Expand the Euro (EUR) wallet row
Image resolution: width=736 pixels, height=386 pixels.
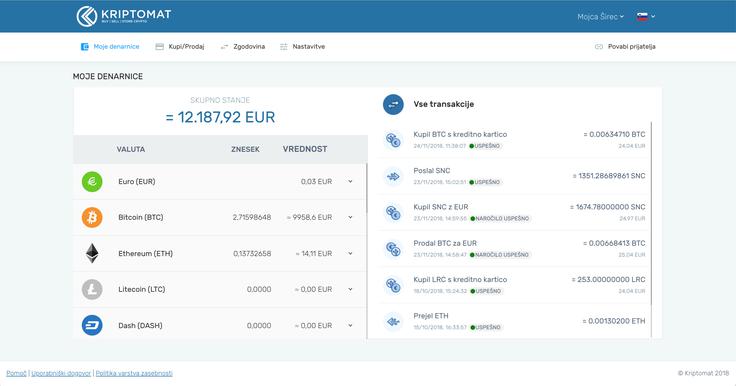coord(350,181)
